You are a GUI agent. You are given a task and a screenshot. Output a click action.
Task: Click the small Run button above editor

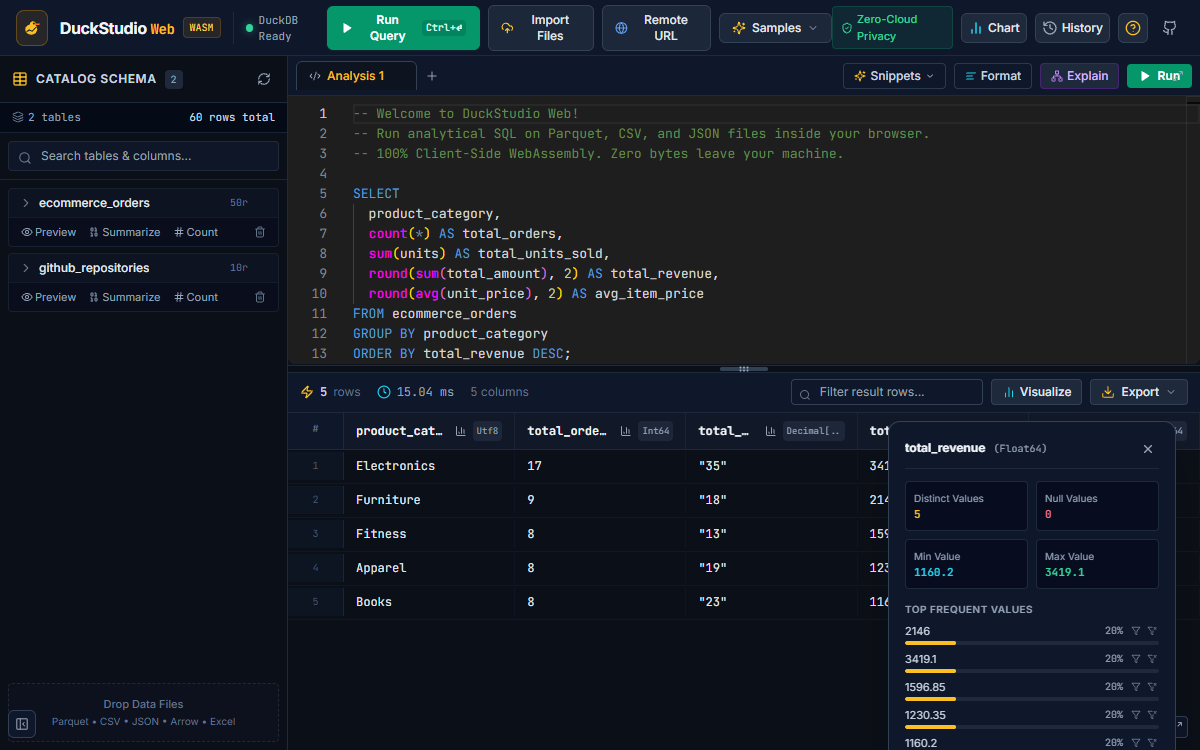tap(1159, 76)
